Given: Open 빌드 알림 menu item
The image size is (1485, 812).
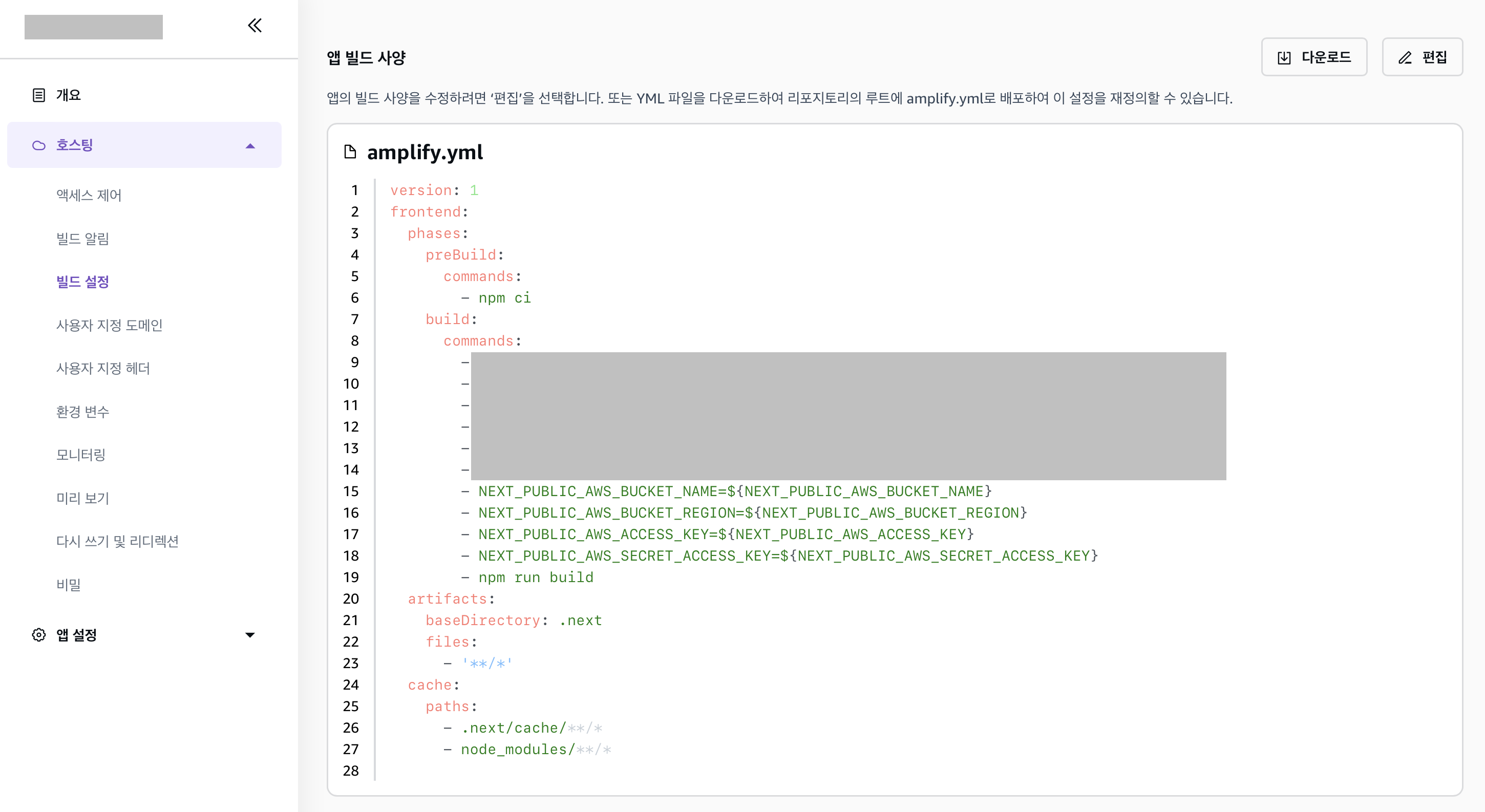Looking at the screenshot, I should (x=82, y=239).
